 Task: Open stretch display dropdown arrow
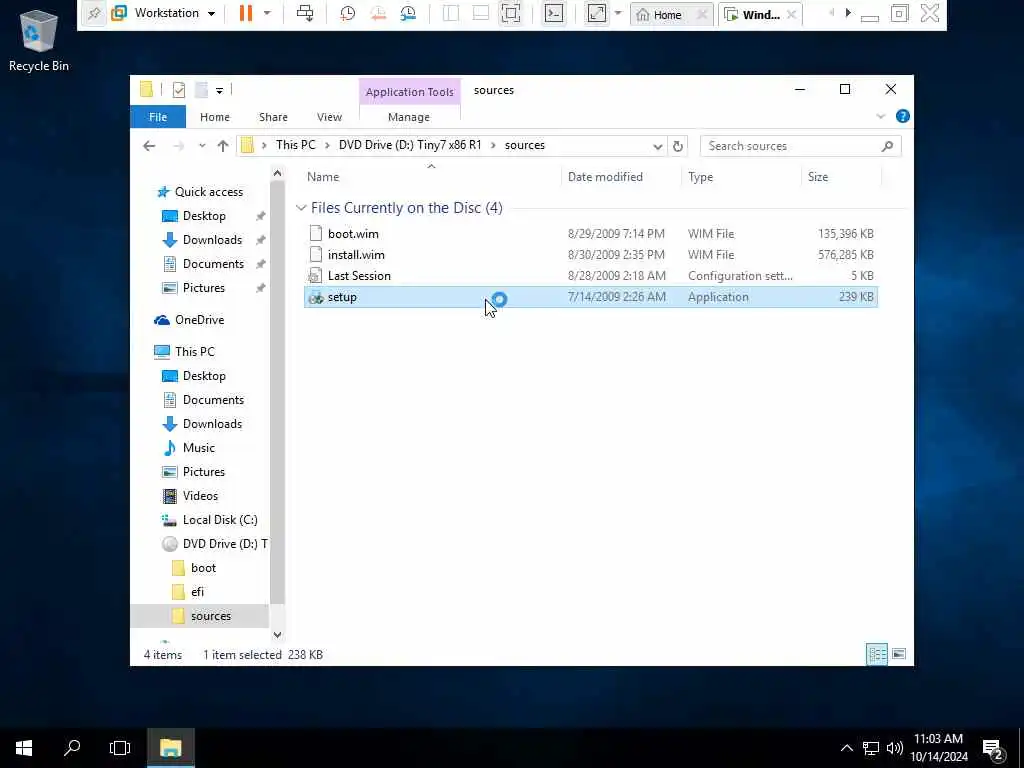(x=618, y=13)
